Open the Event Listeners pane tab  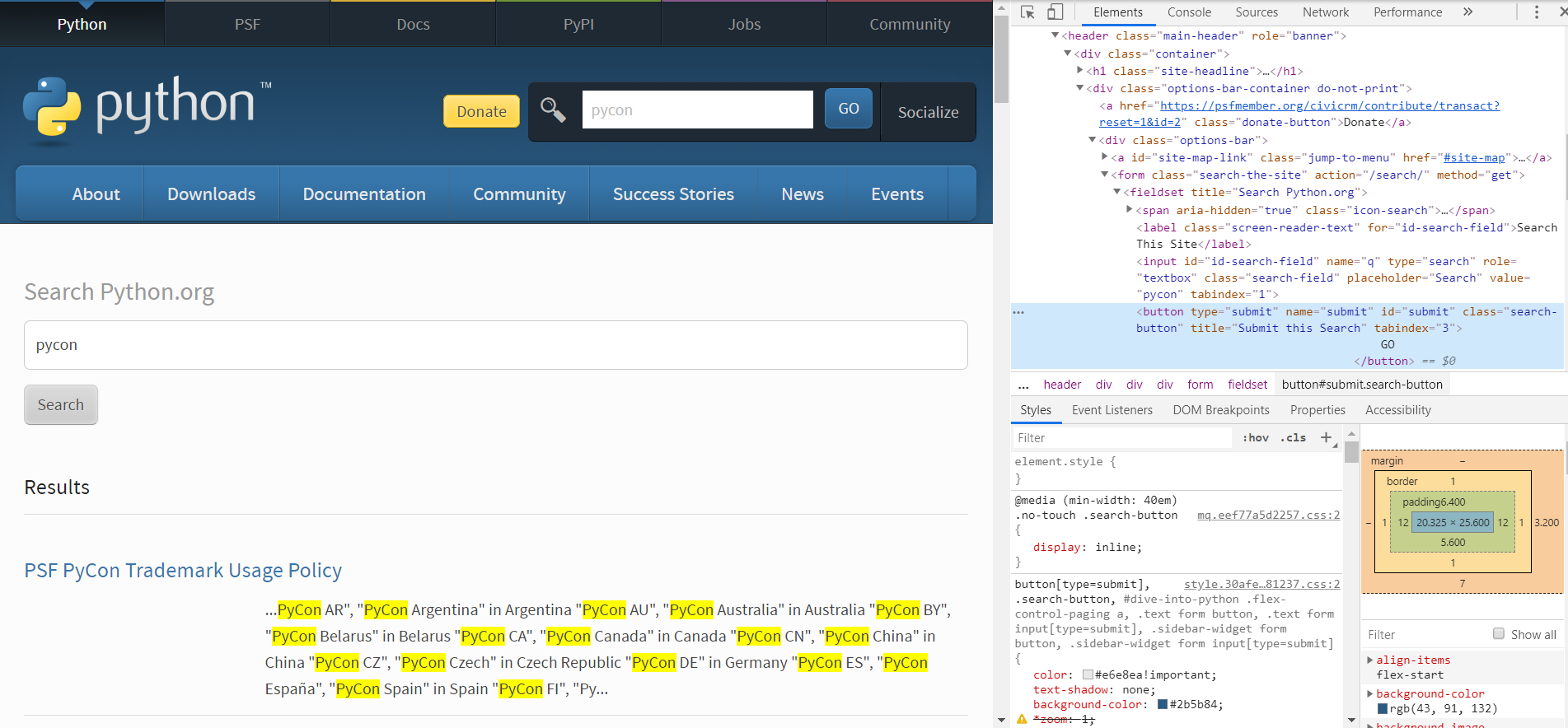point(1112,410)
